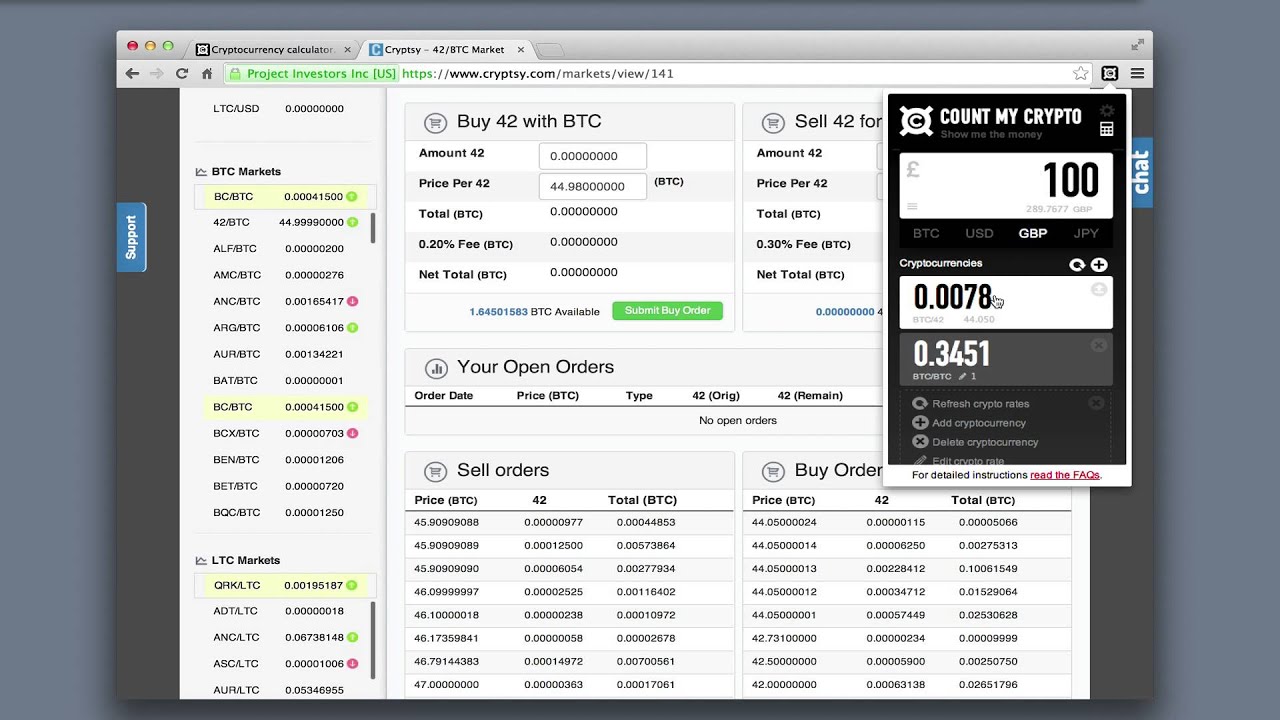The height and width of the screenshot is (720, 1280).
Task: Open the calculator icon in Count My Crypto
Action: pos(1106,129)
